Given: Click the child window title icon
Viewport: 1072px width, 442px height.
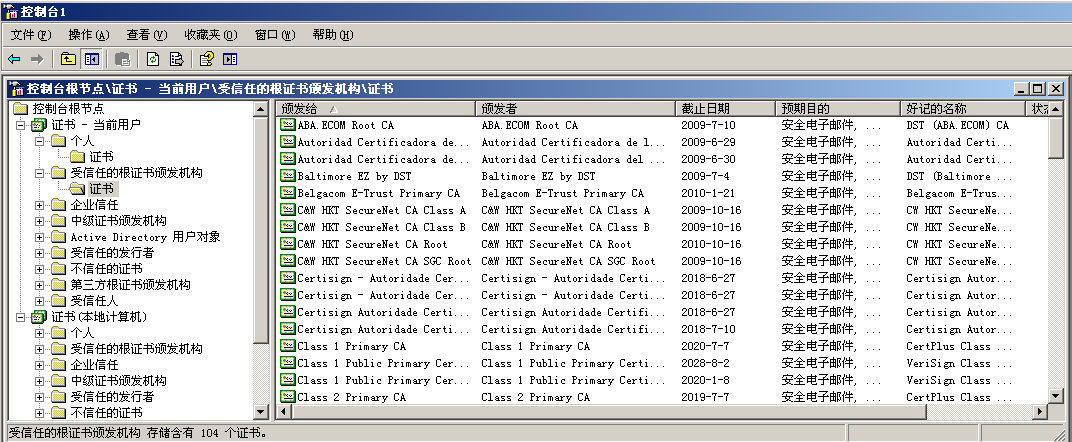Looking at the screenshot, I should click(16, 89).
